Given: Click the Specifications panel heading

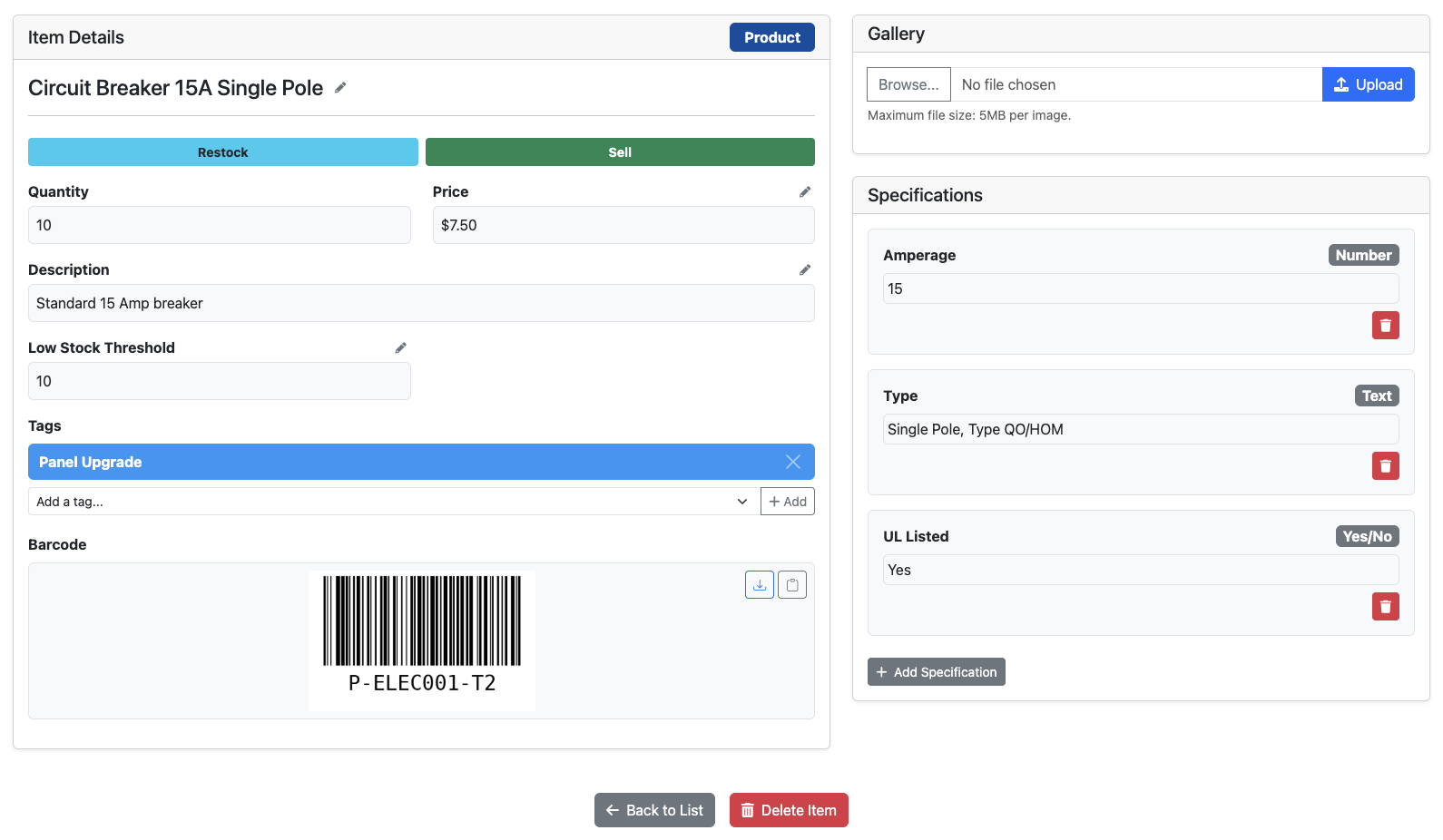Looking at the screenshot, I should click(x=925, y=195).
